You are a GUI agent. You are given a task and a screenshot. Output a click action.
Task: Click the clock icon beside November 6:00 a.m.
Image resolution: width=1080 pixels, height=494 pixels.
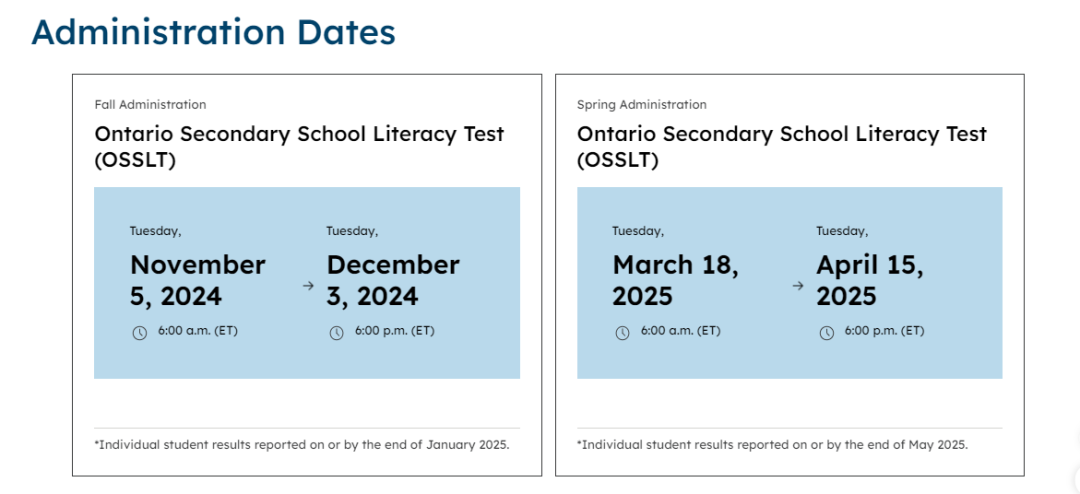pyautogui.click(x=139, y=332)
